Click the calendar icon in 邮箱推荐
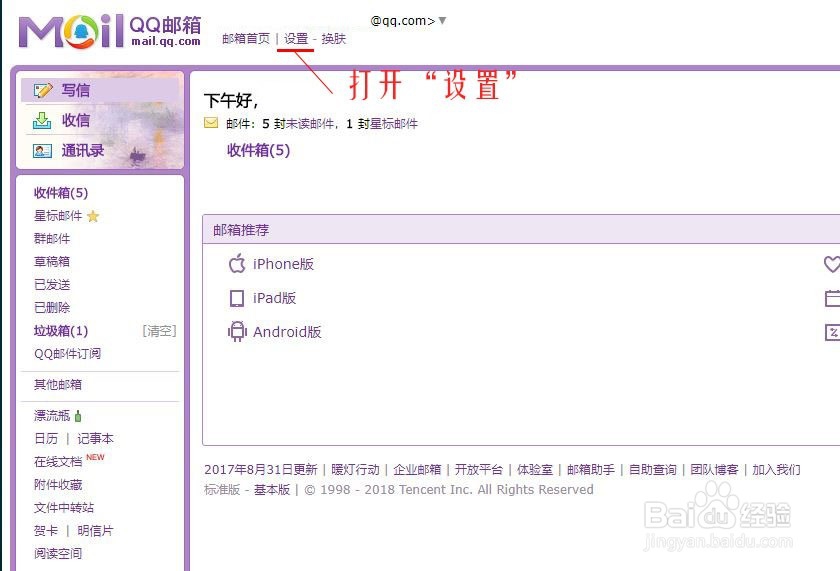Screen dimensions: 840x571 pos(832,298)
